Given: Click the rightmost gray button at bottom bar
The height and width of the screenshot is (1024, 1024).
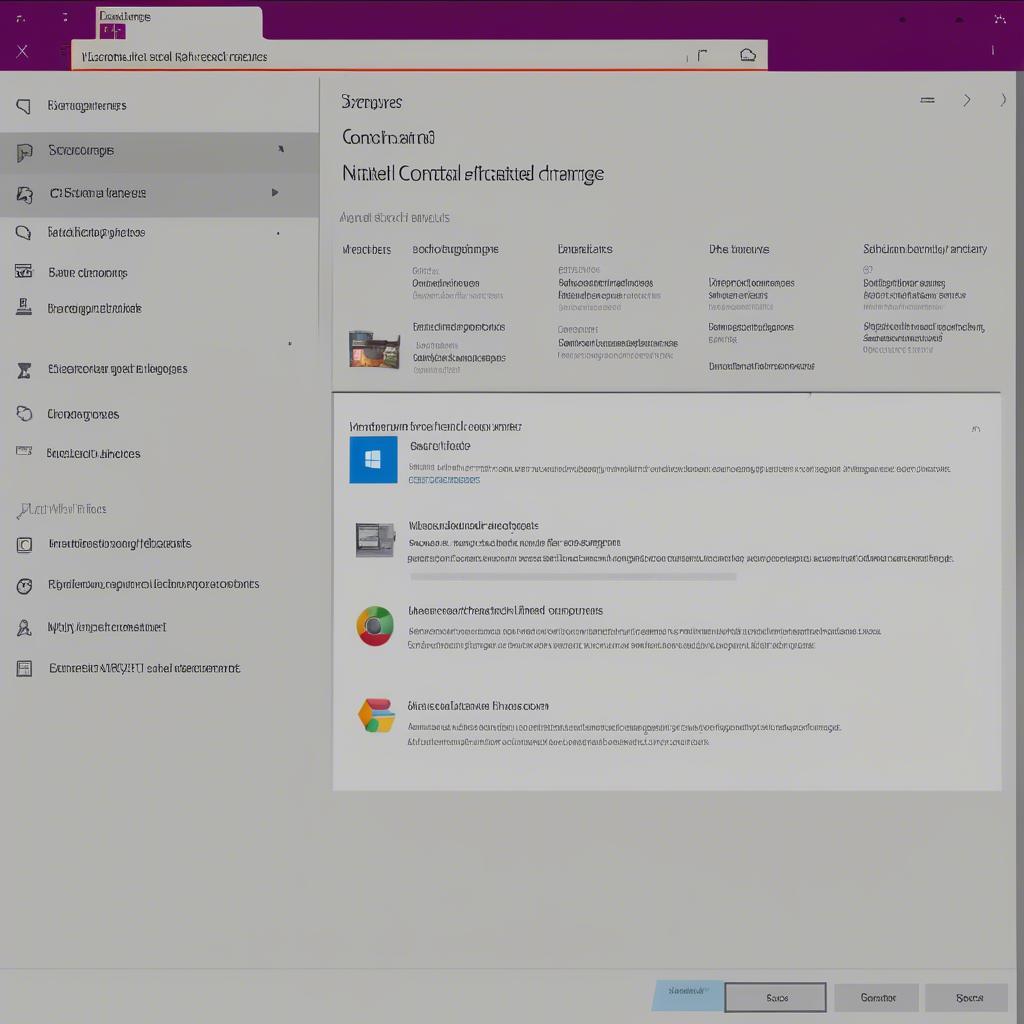Looking at the screenshot, I should [968, 998].
